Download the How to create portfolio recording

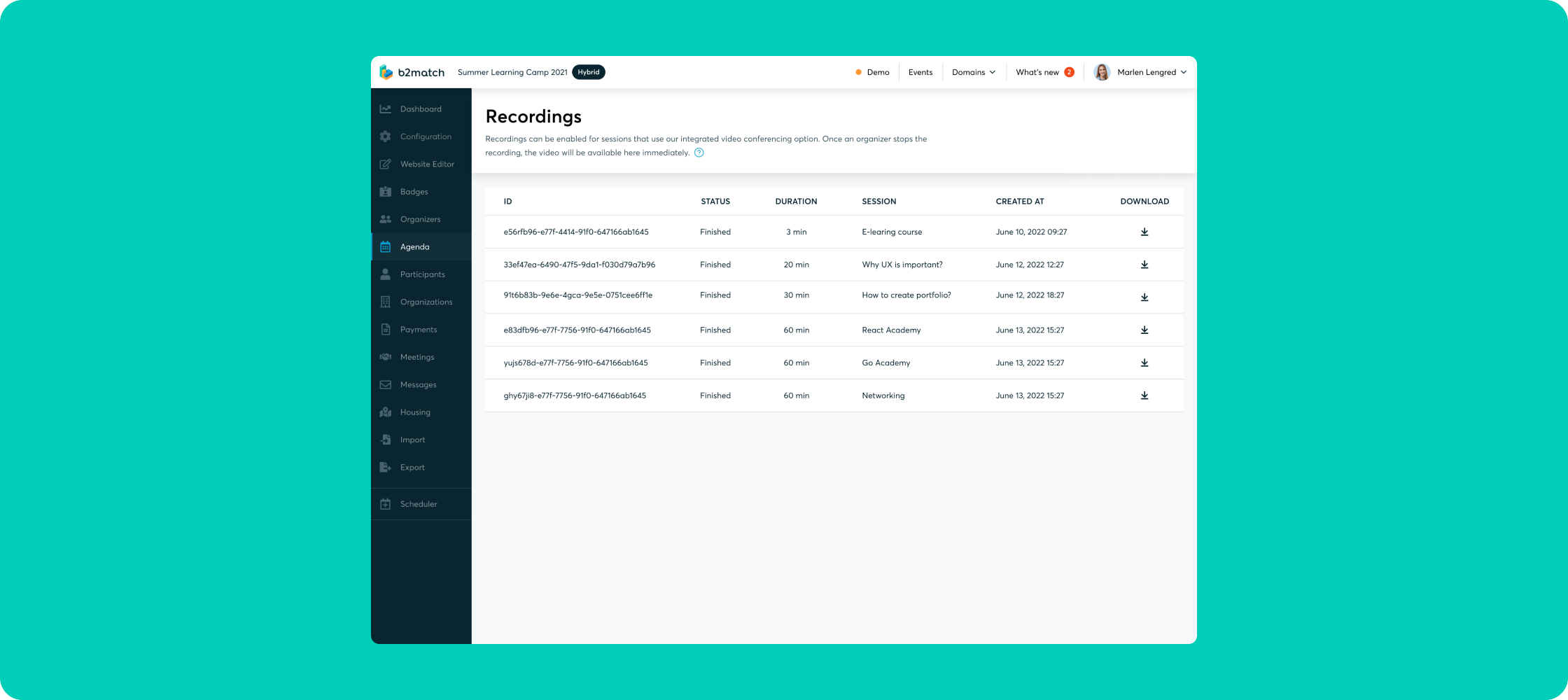1144,297
